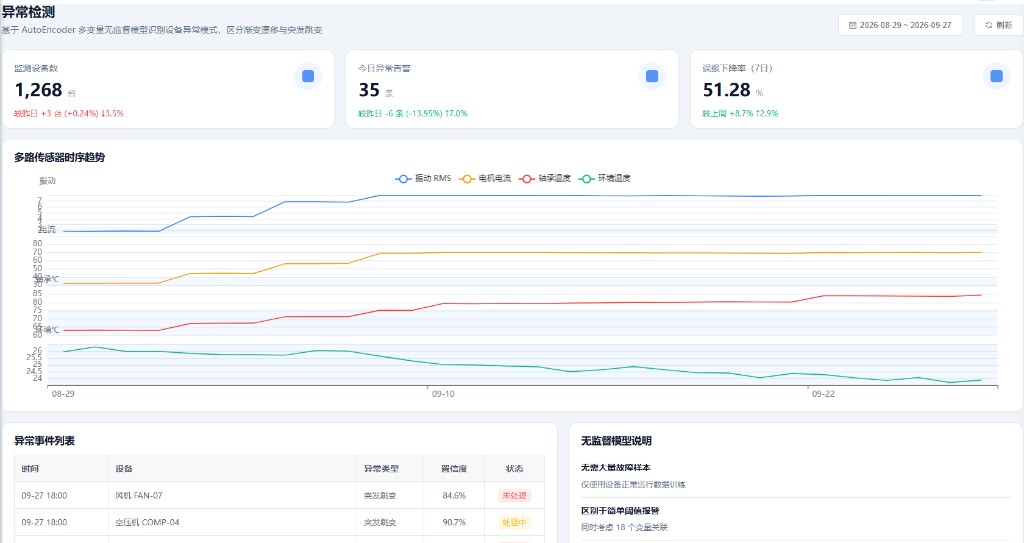Click the 多路传感器时序趋势 chart title
This screenshot has height=543, width=1024.
click(59, 157)
